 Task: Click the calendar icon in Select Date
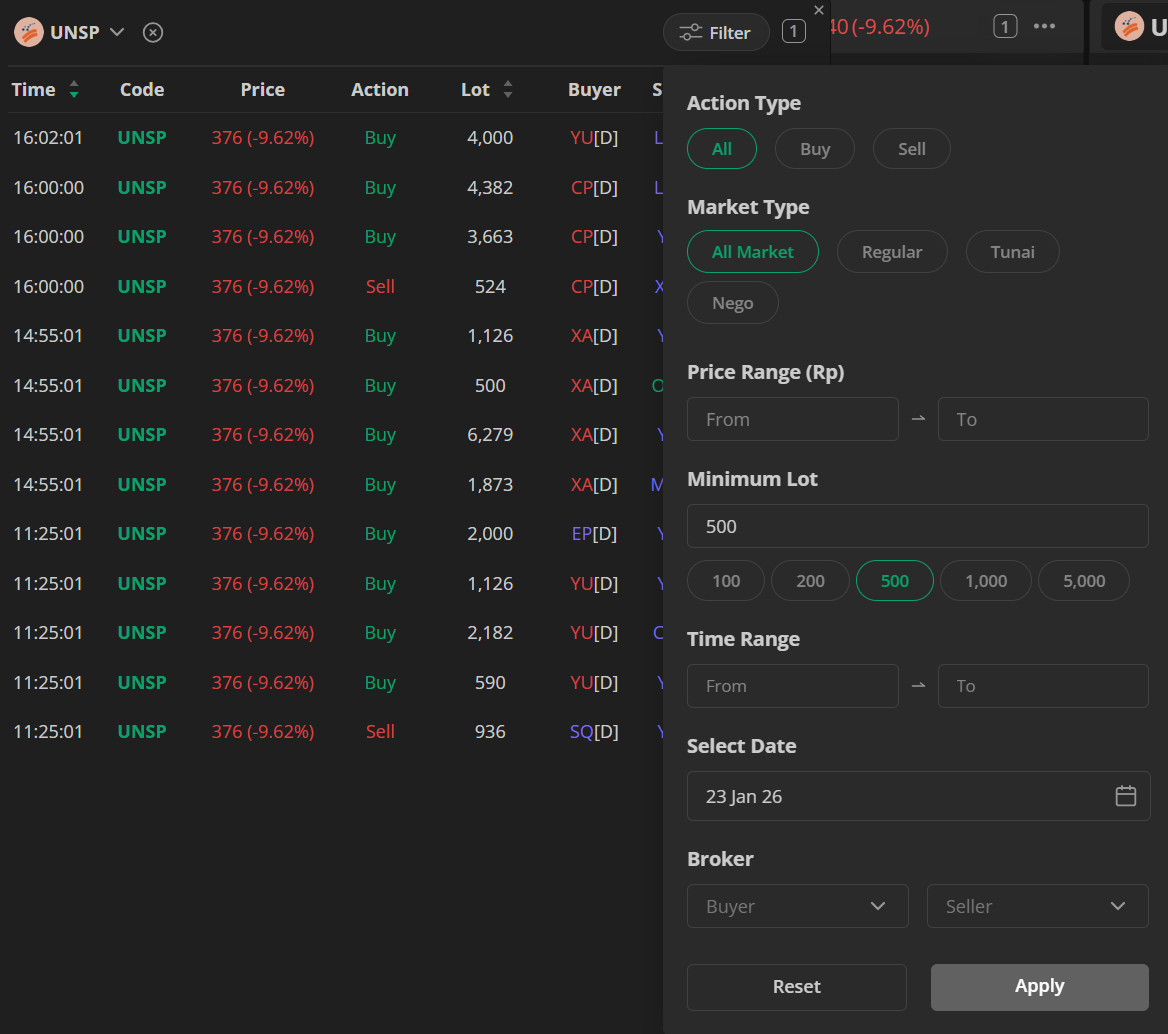1126,796
